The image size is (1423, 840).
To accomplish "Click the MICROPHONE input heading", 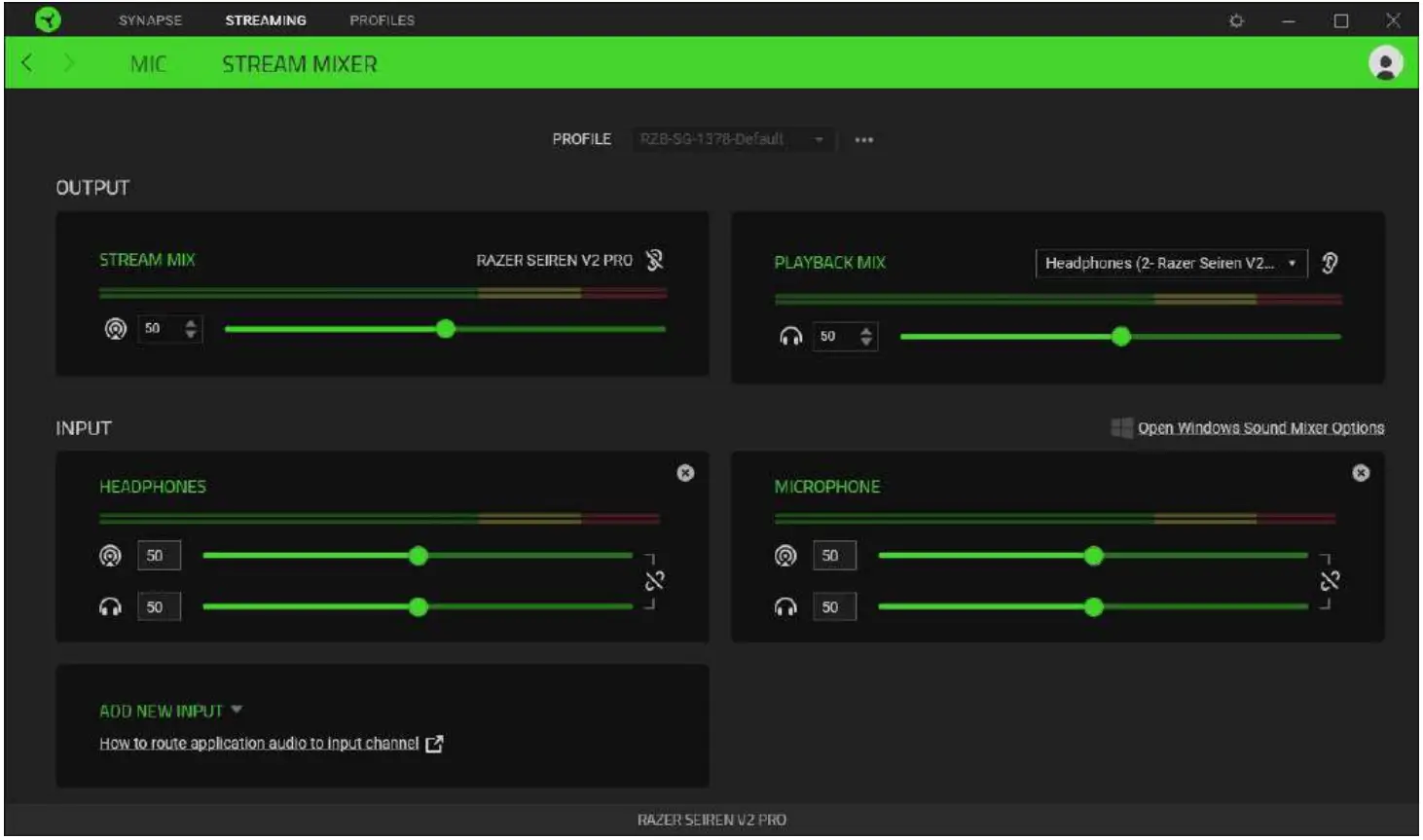I will pyautogui.click(x=827, y=487).
